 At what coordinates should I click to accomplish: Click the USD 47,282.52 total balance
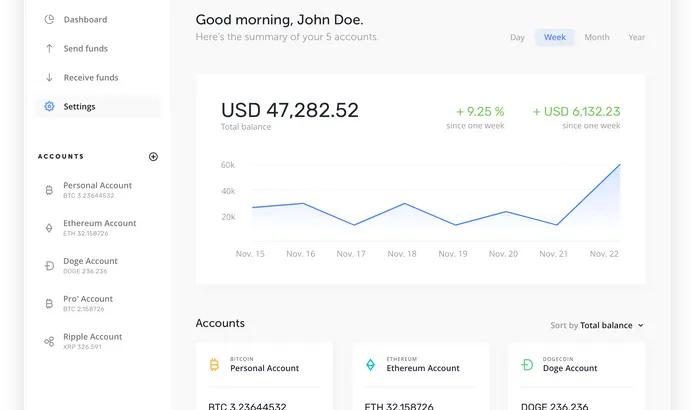(289, 110)
